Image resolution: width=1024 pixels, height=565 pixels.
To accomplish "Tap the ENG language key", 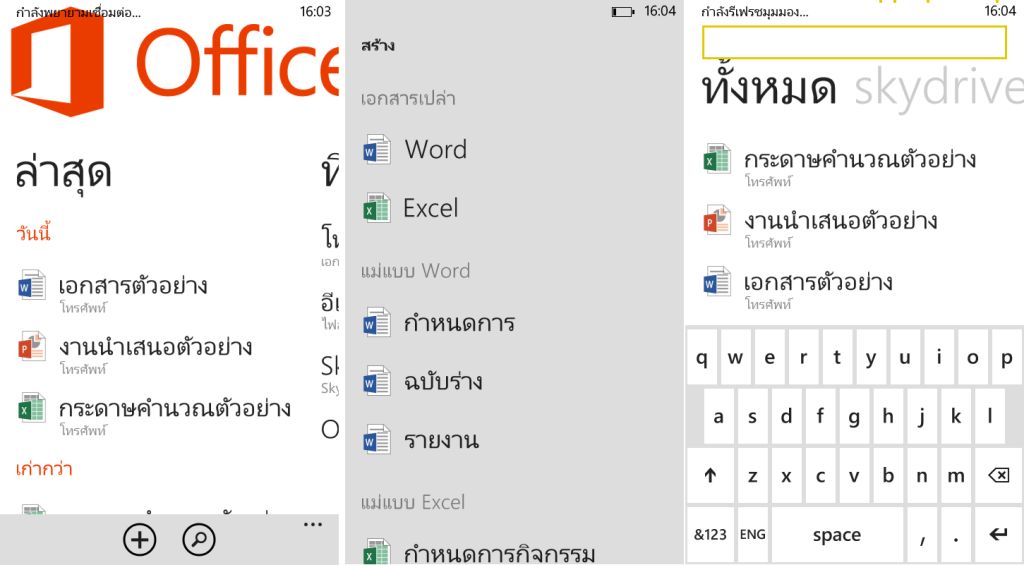I will click(752, 535).
